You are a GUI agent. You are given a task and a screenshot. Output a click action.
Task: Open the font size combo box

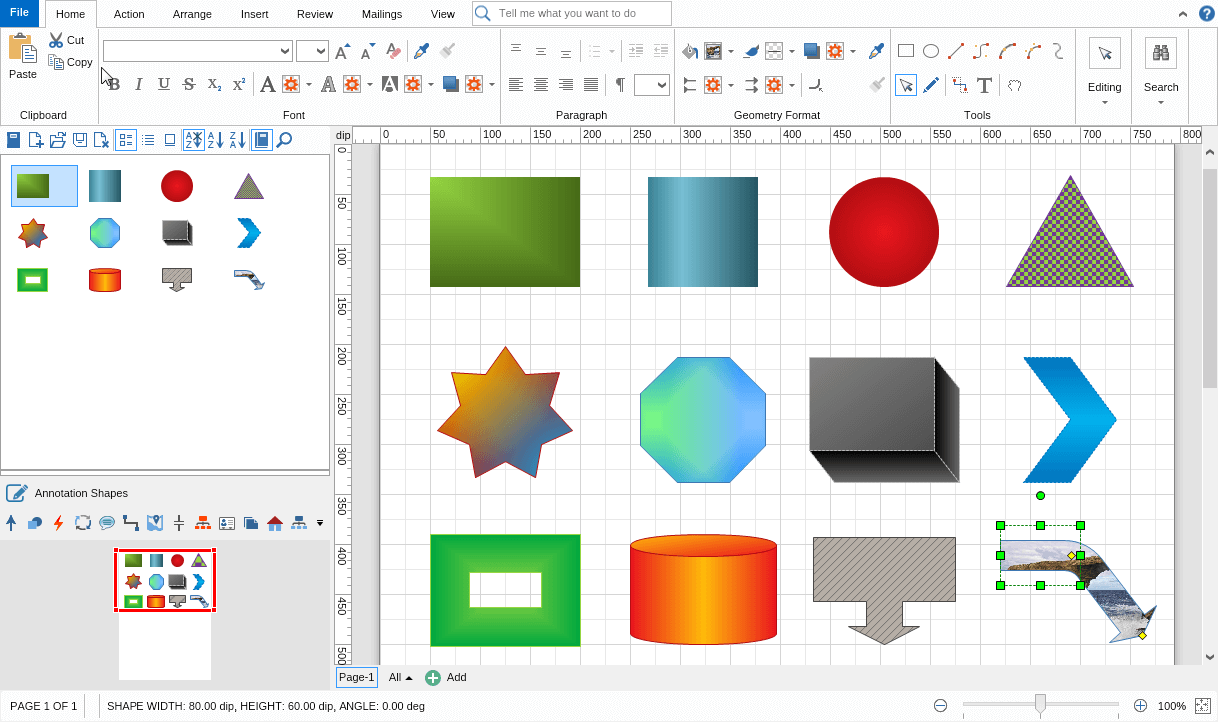click(313, 51)
